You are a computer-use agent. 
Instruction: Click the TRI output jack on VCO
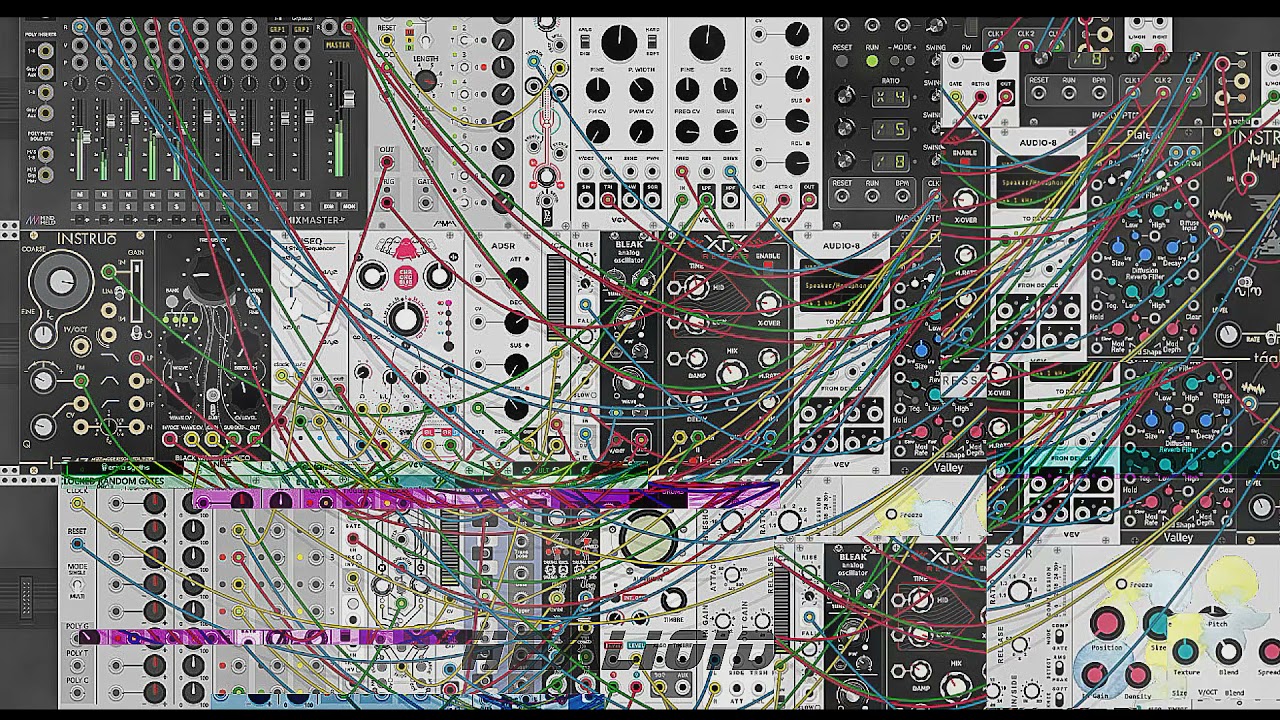pos(608,199)
